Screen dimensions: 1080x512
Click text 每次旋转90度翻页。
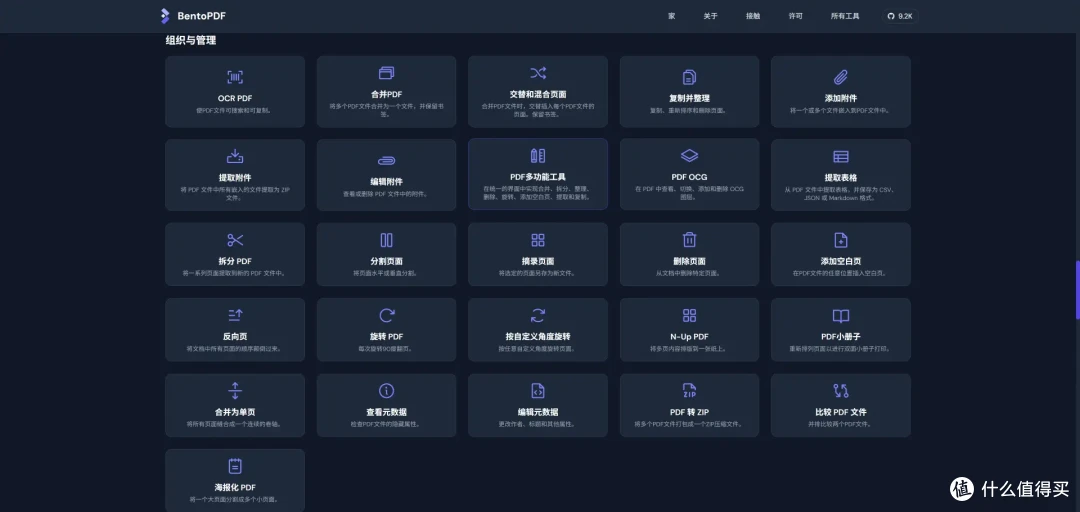pyautogui.click(x=386, y=349)
